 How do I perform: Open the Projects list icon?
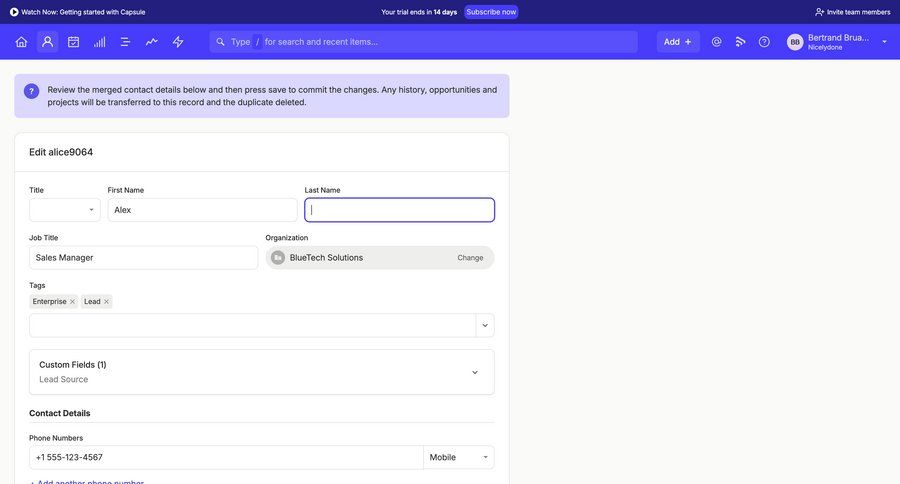125,42
